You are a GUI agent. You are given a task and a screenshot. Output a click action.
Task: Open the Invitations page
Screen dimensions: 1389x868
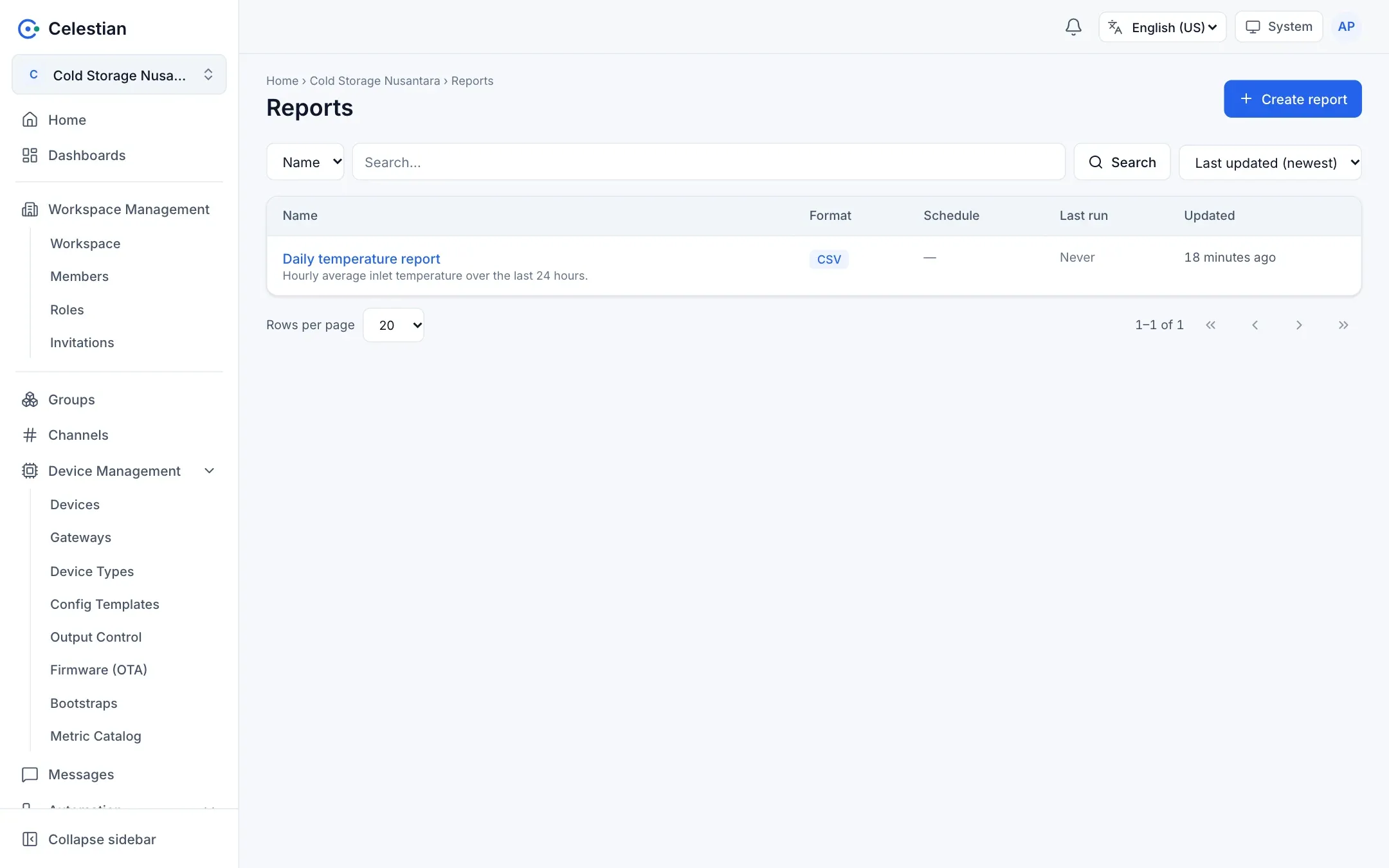pyautogui.click(x=82, y=343)
